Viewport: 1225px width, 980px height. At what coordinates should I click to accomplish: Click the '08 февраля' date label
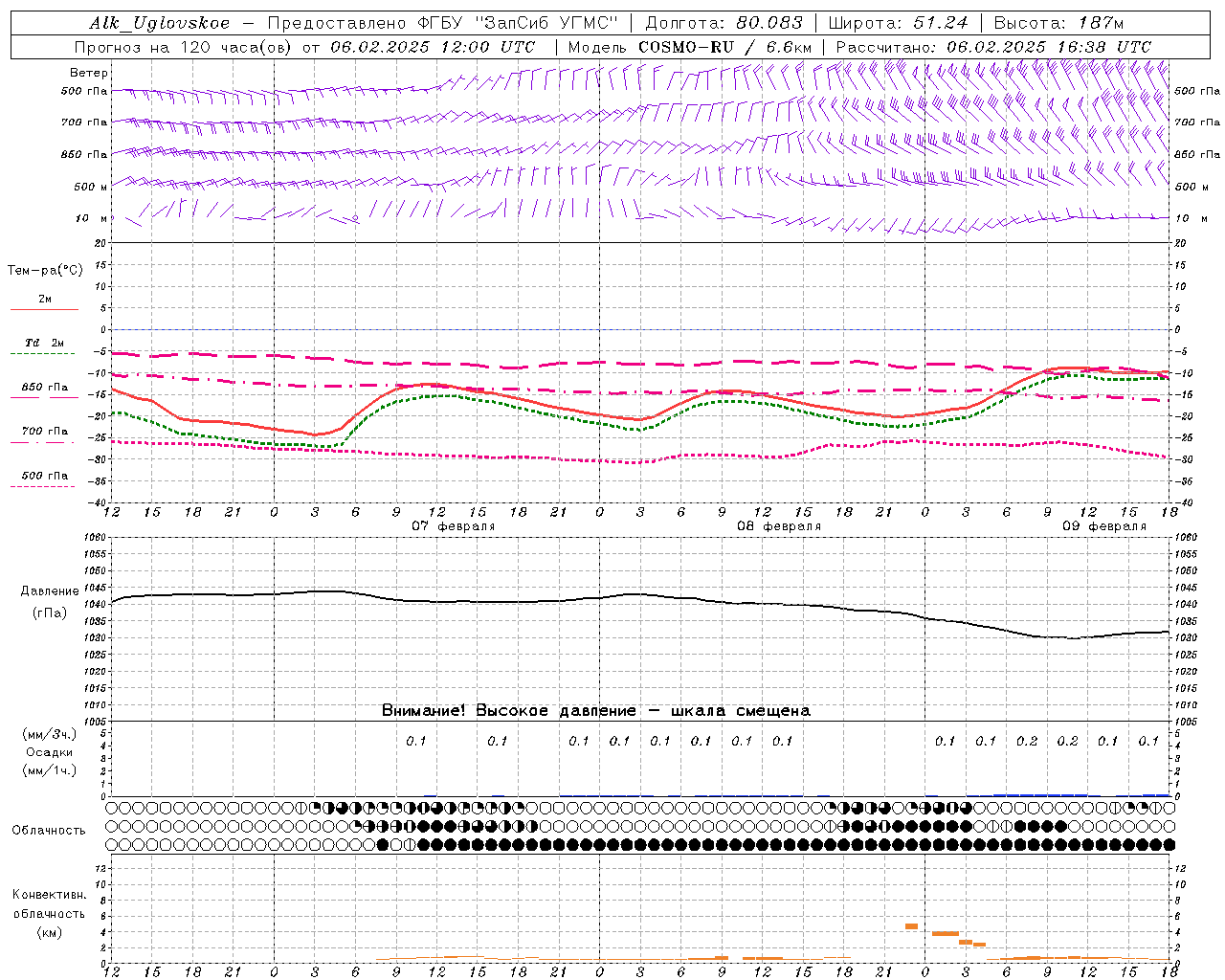tap(778, 526)
